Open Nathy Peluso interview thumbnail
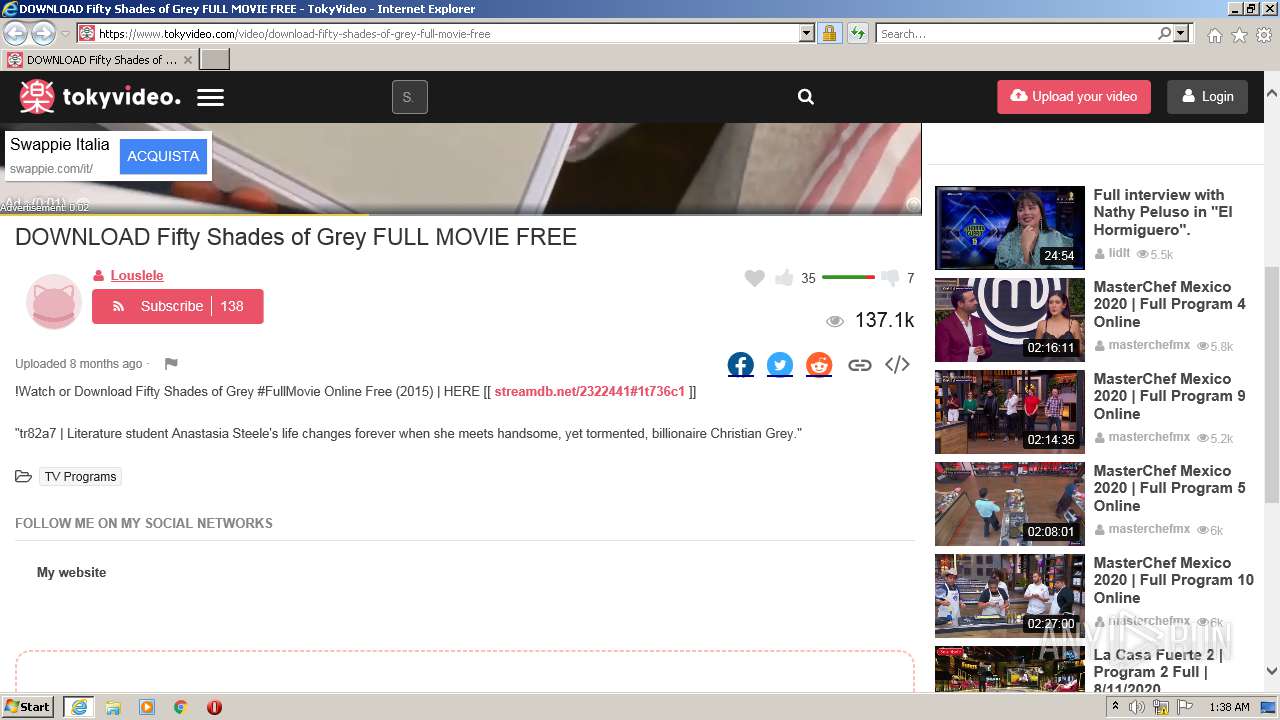 pyautogui.click(x=1009, y=227)
